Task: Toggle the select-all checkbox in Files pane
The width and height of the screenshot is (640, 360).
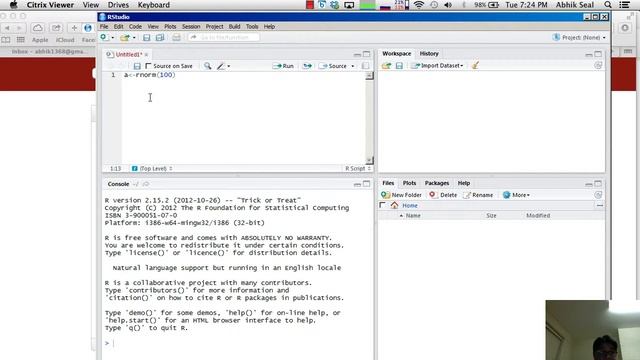Action: 382,205
